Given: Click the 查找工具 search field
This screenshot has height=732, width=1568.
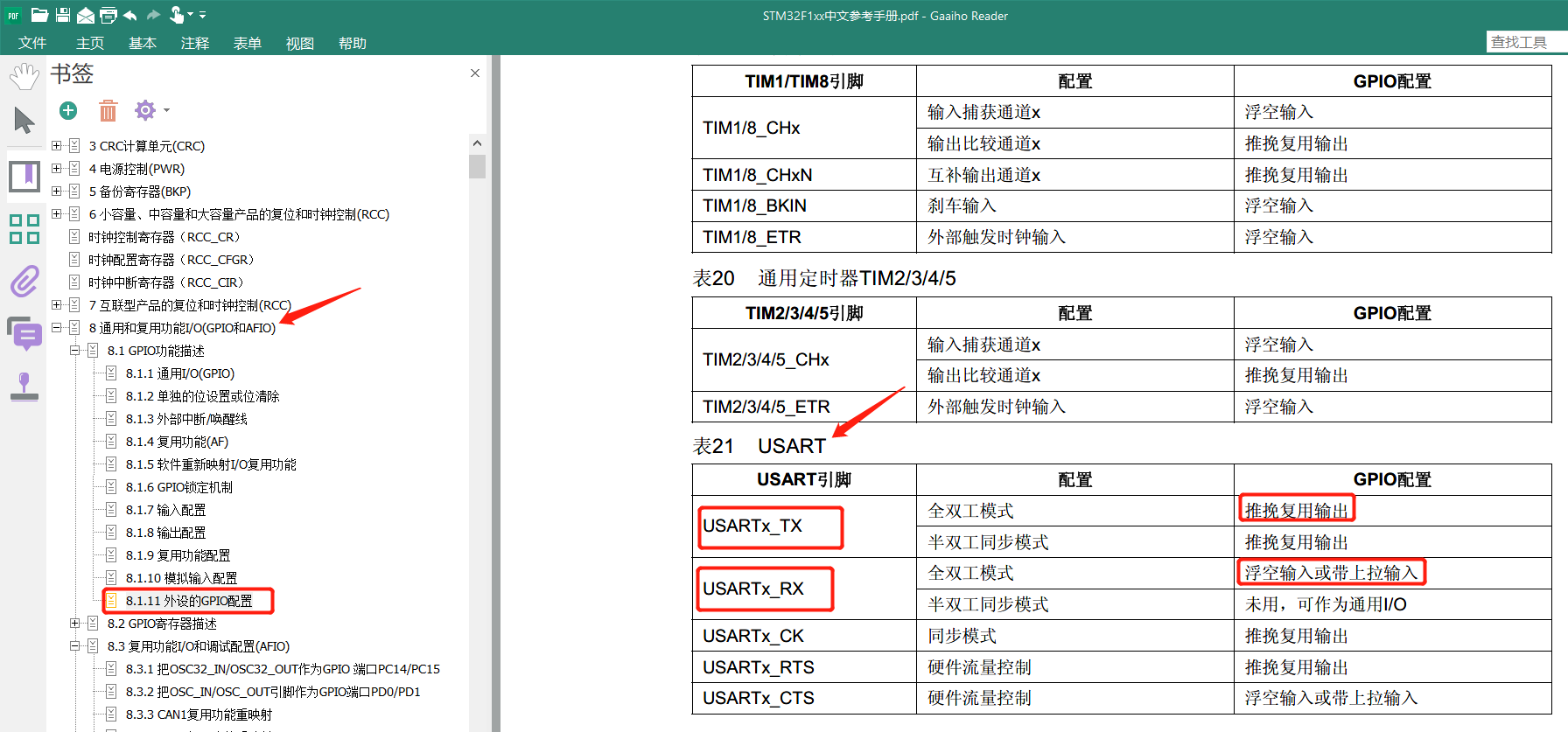Looking at the screenshot, I should pyautogui.click(x=1527, y=42).
